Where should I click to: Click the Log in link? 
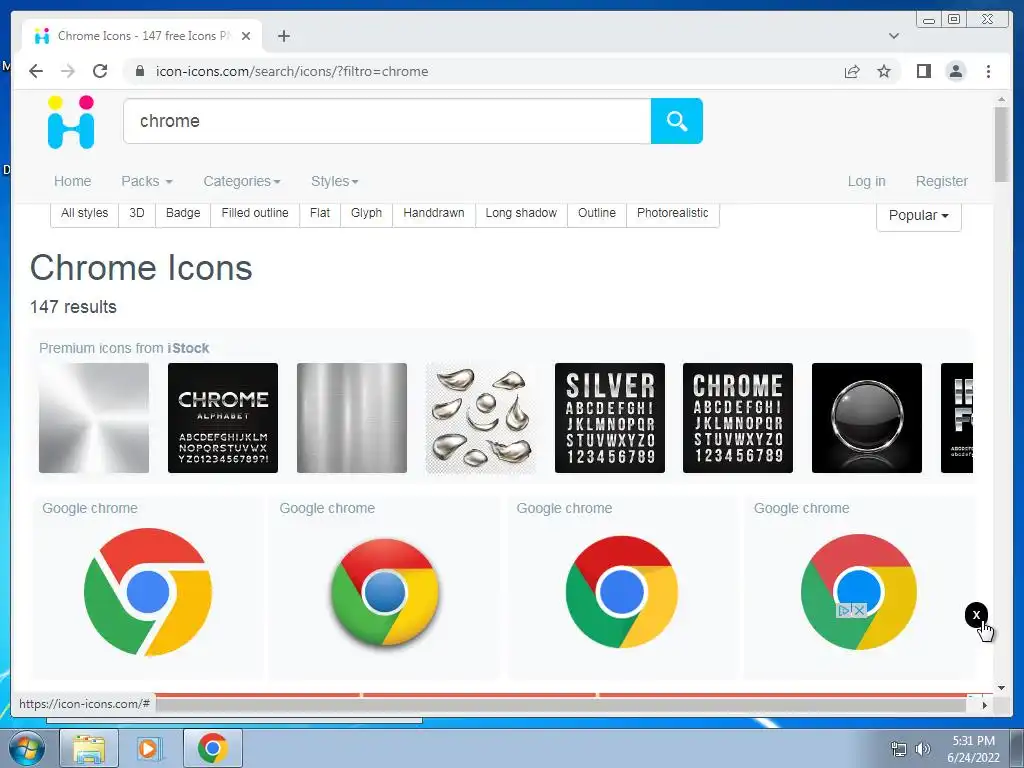(867, 181)
